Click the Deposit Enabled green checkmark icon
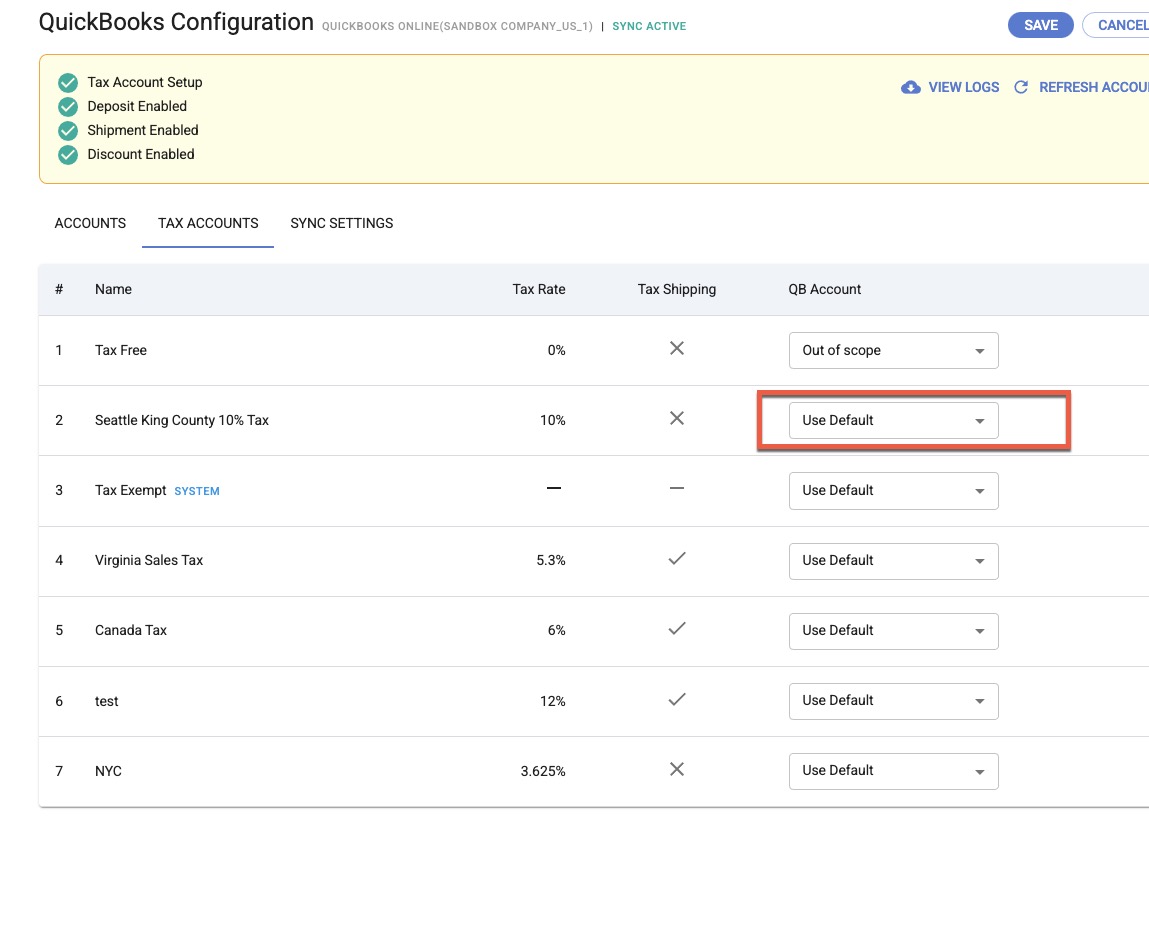Image resolution: width=1149 pixels, height=944 pixels. click(x=68, y=107)
